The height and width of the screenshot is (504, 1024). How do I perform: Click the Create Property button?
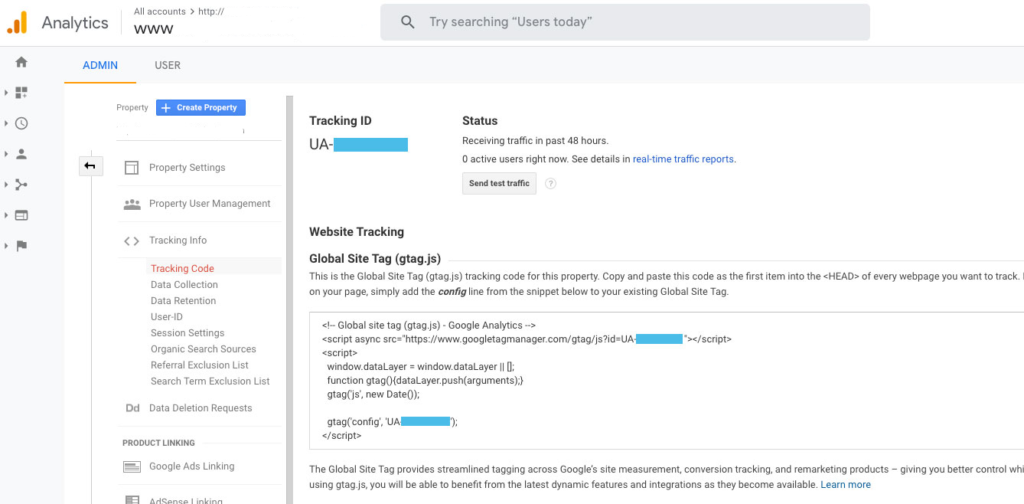[x=200, y=108]
